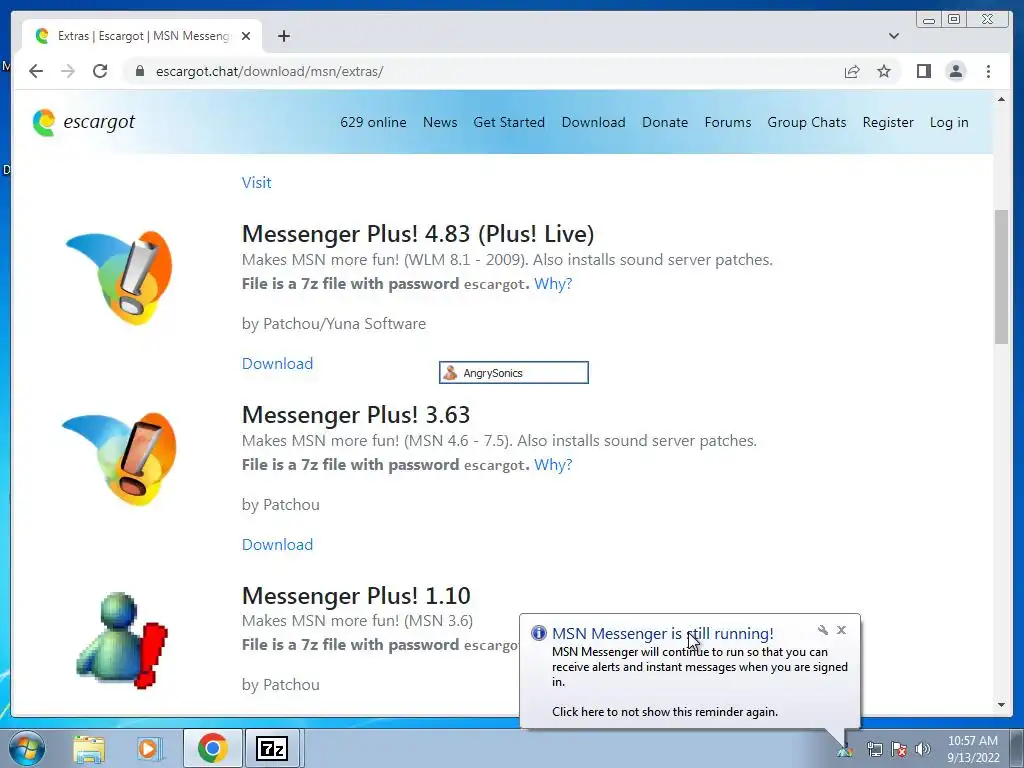
Task: Reload the escargot.chat page
Action: [100, 71]
